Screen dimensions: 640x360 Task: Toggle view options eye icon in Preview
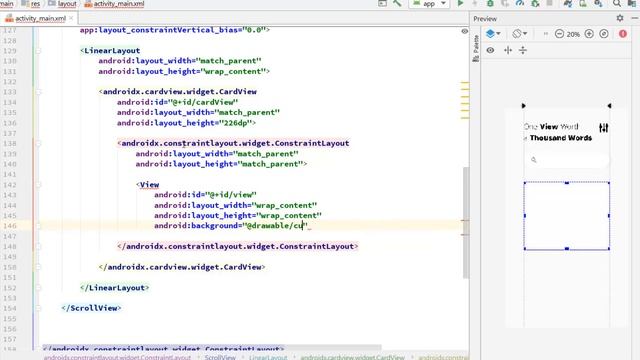click(490, 50)
